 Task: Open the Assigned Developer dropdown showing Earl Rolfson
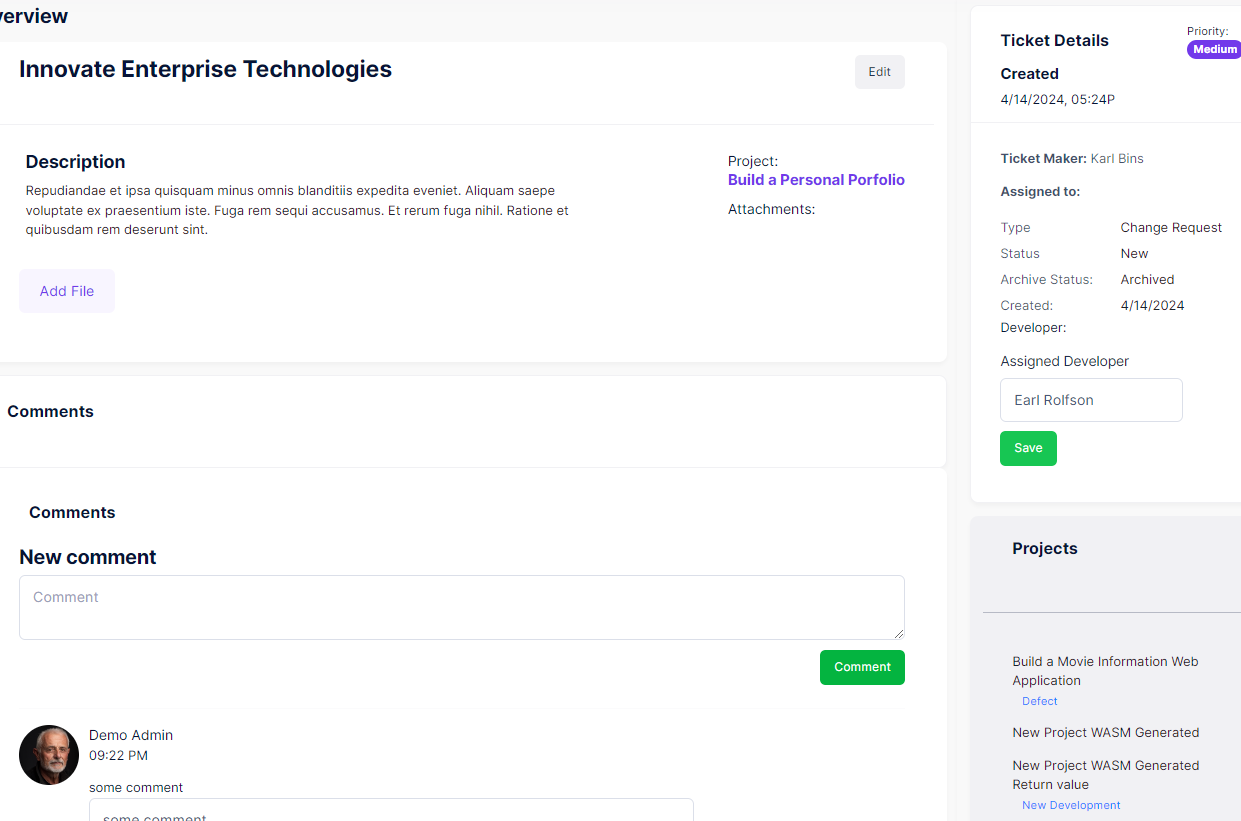tap(1091, 400)
